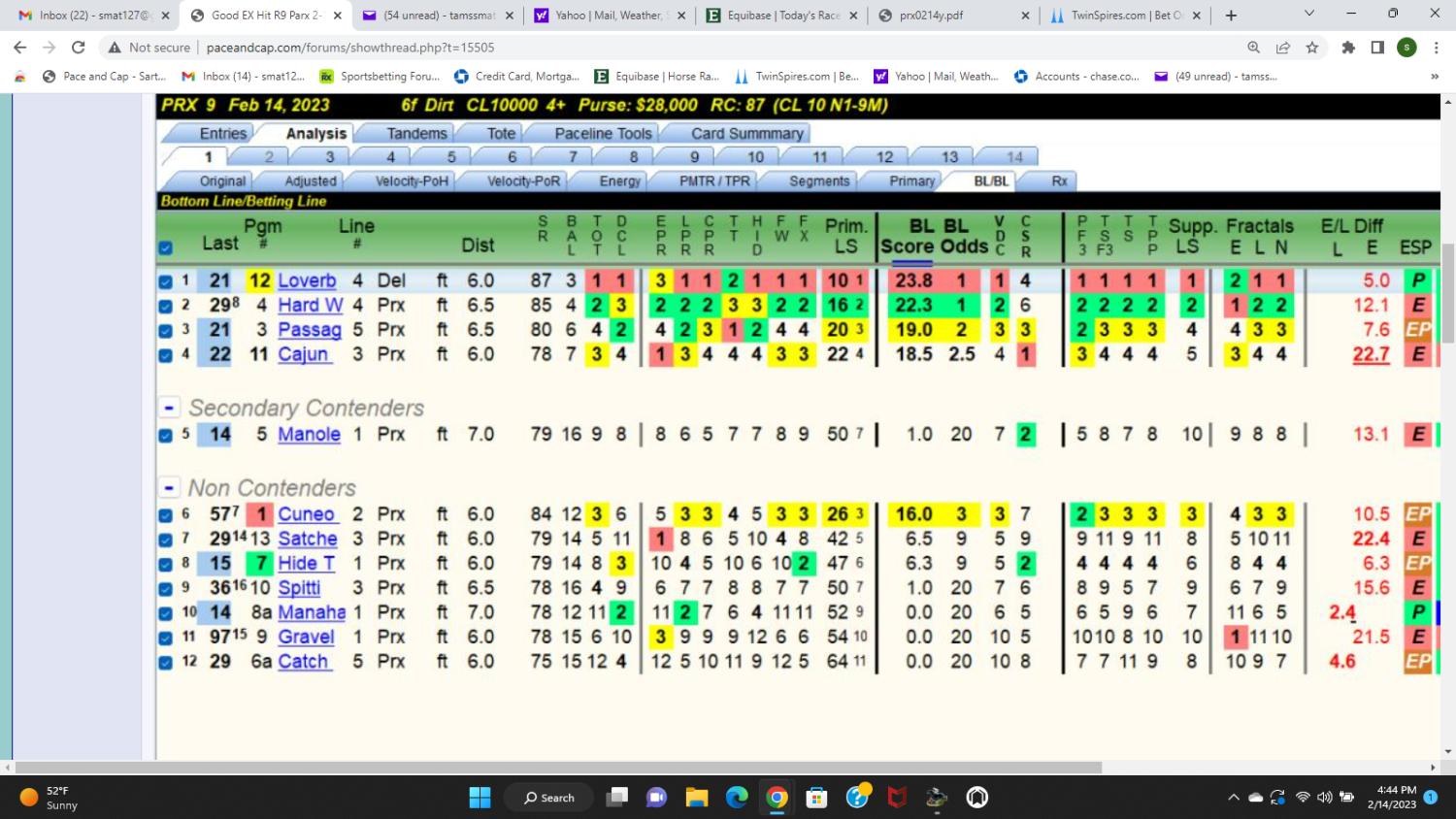Viewport: 1456px width, 819px height.
Task: Click the share page icon
Action: click(x=1283, y=47)
